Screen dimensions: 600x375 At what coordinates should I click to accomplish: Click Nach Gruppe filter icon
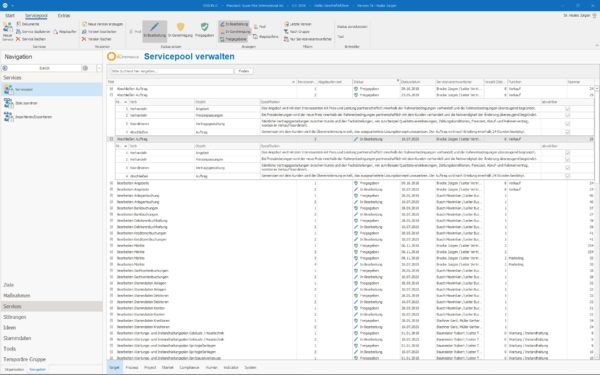tap(297, 32)
